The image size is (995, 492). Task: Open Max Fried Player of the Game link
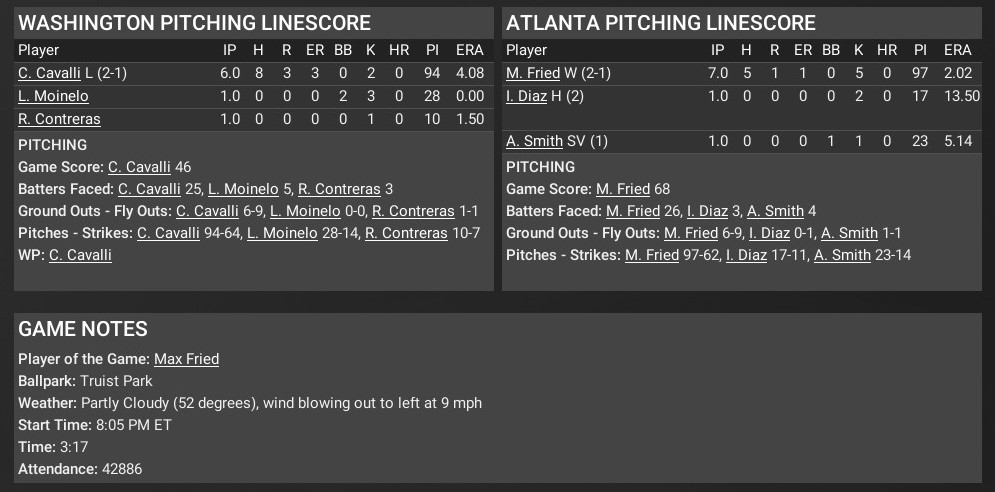186,359
